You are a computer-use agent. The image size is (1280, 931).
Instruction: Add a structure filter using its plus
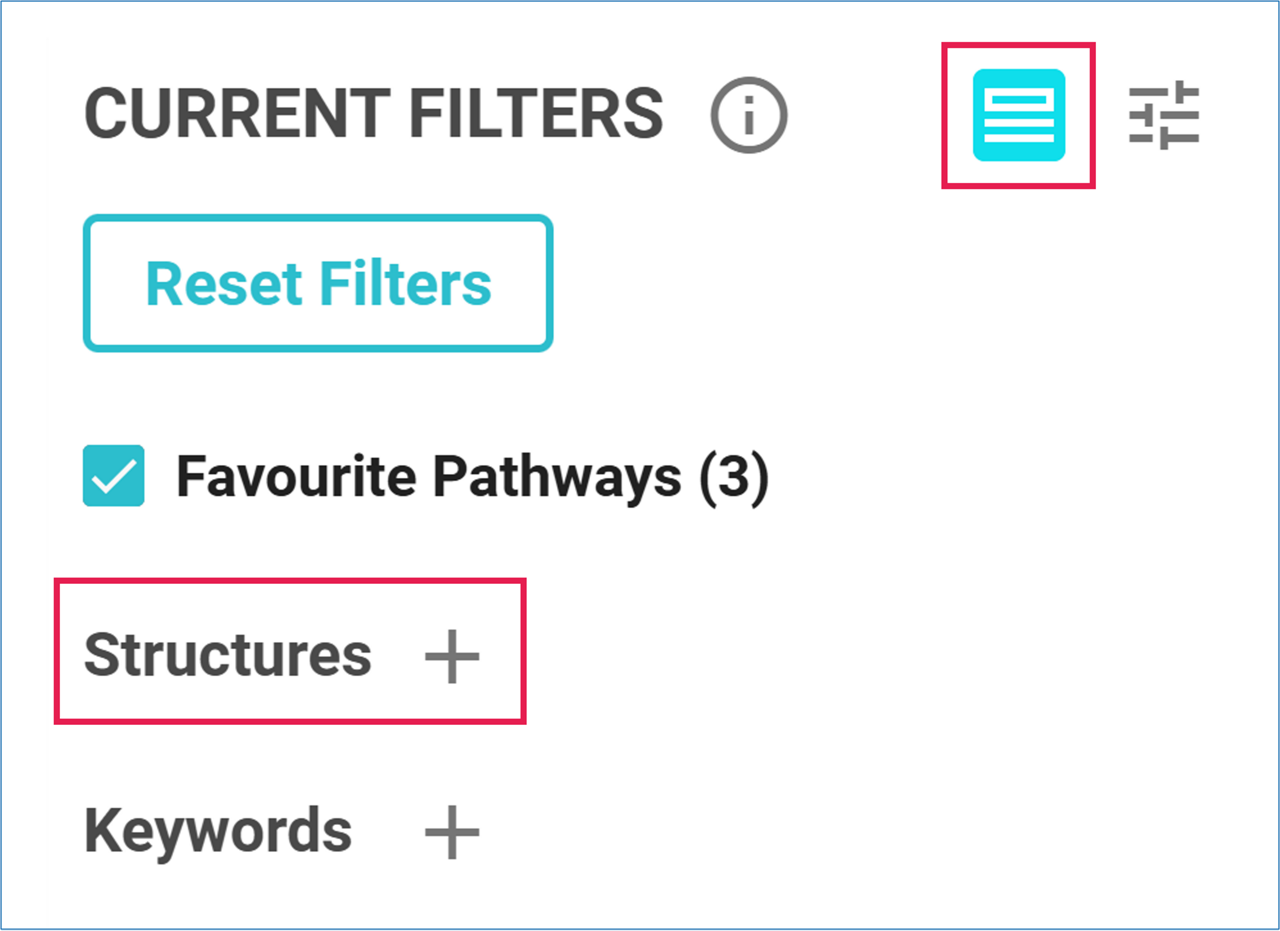(x=452, y=657)
